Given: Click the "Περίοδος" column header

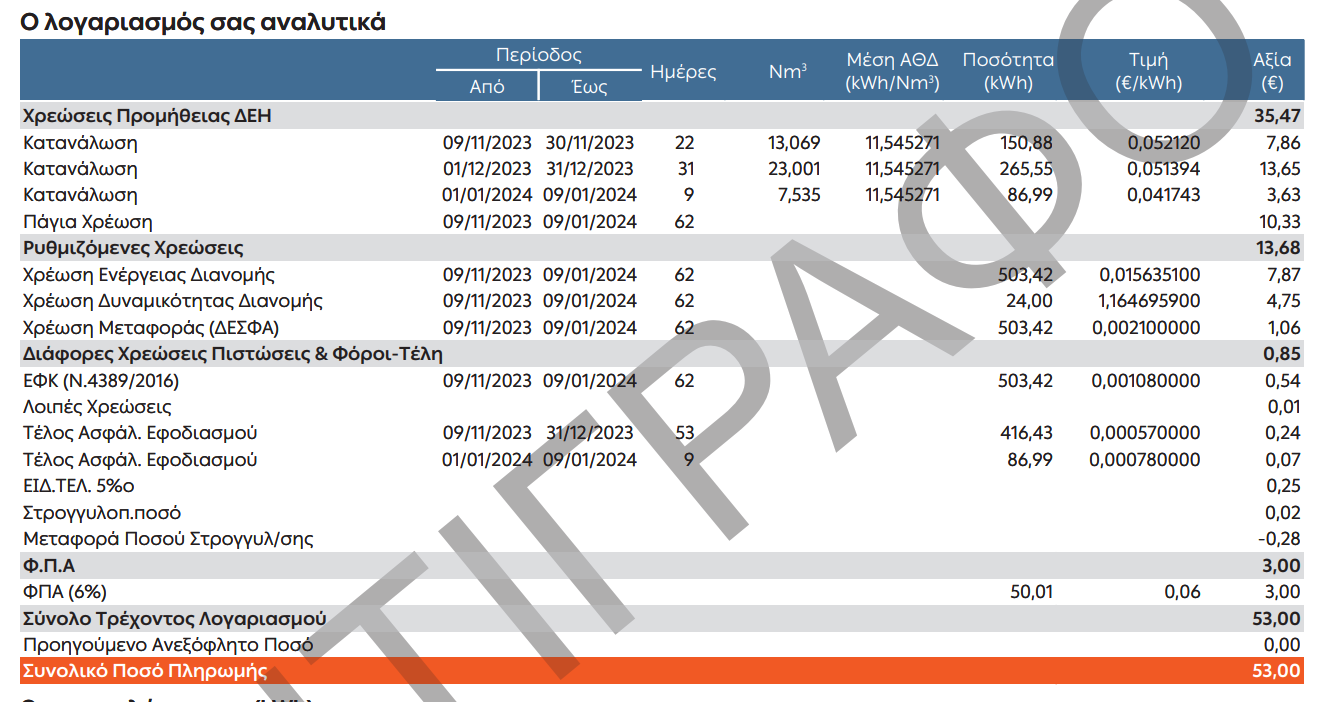Looking at the screenshot, I should point(538,55).
